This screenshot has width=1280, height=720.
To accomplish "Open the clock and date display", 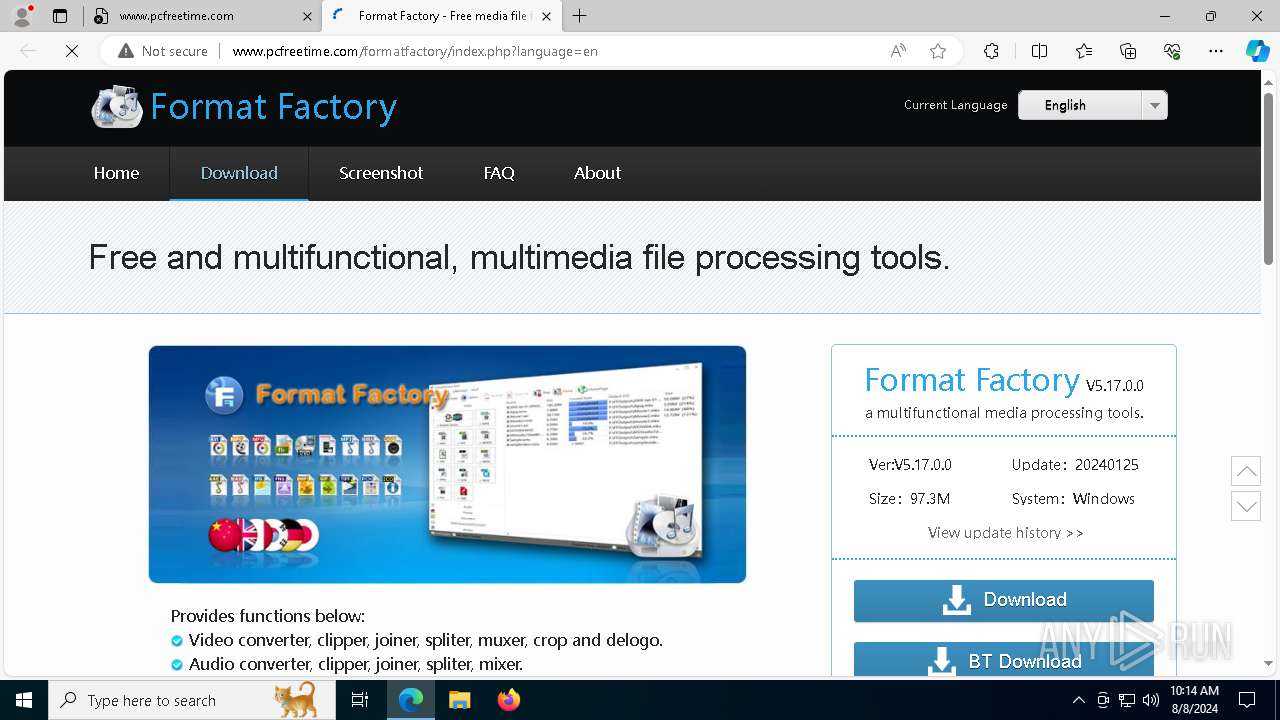I will click(x=1194, y=700).
